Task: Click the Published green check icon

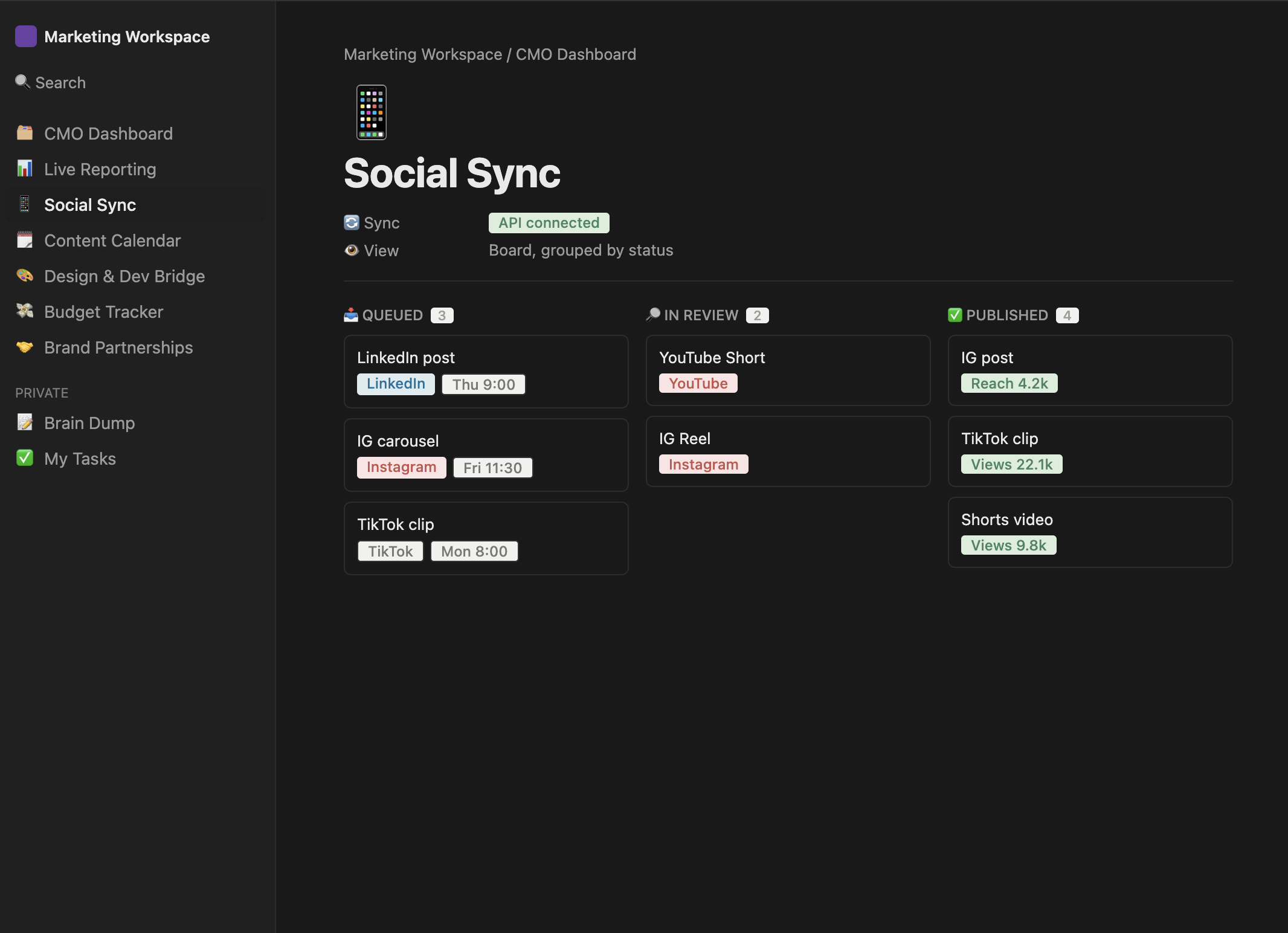Action: click(955, 315)
